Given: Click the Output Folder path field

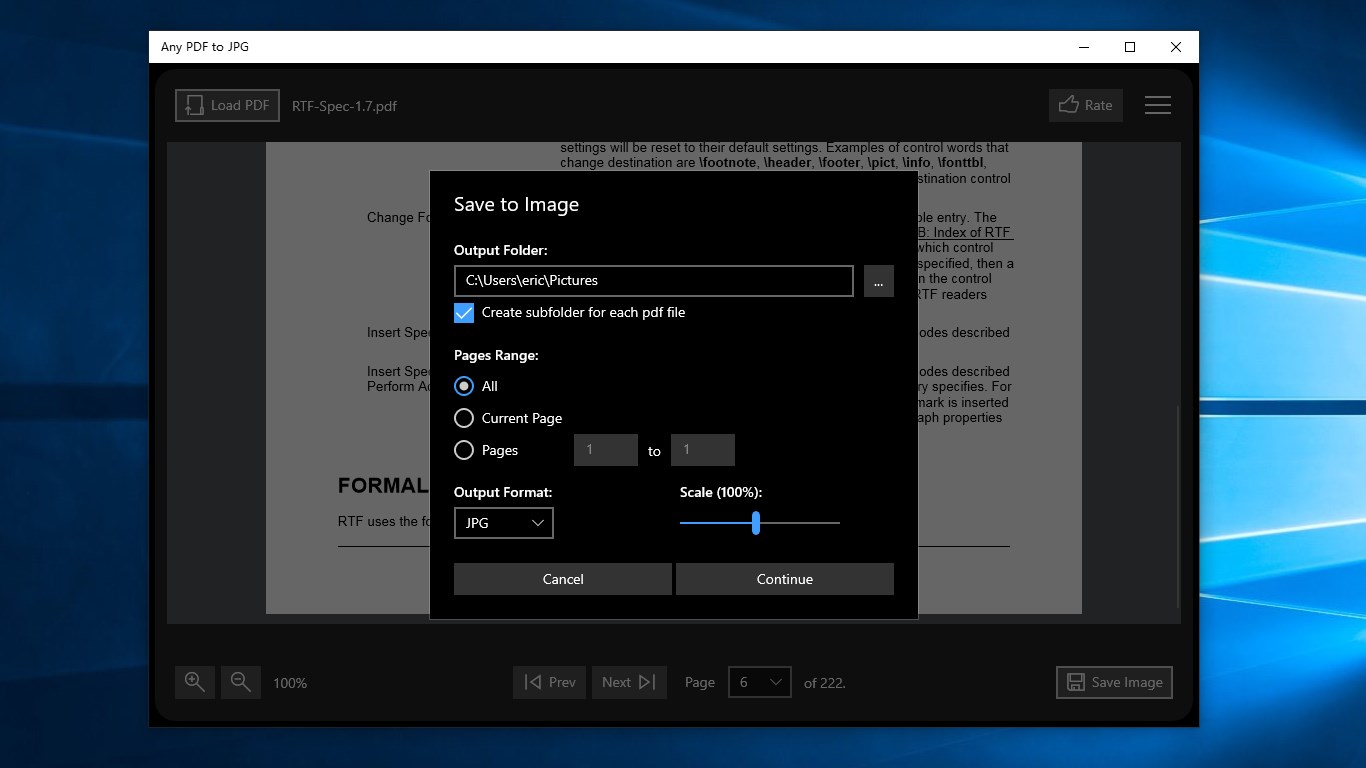Looking at the screenshot, I should point(654,281).
